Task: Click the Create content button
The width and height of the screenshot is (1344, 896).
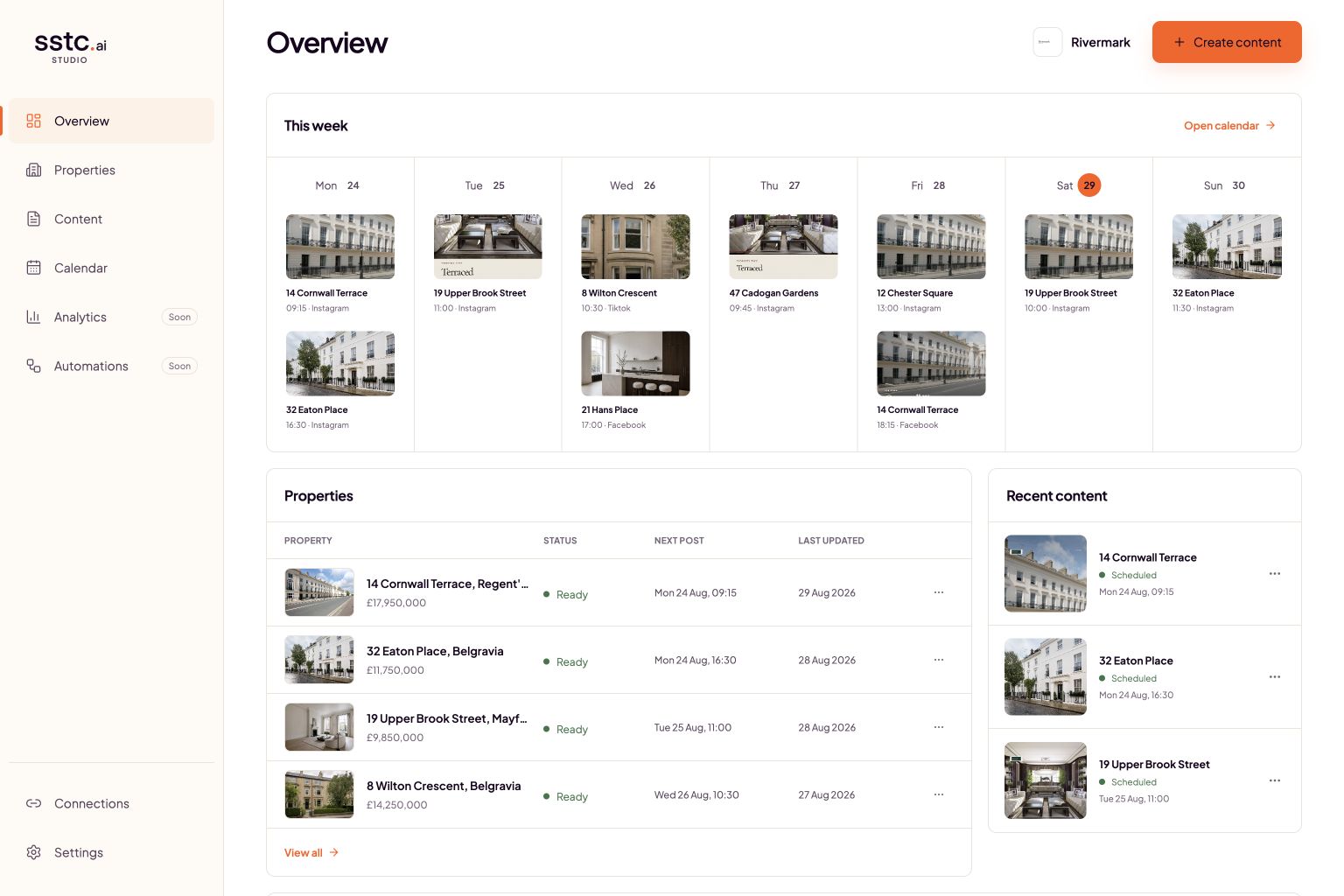Action: [x=1227, y=42]
